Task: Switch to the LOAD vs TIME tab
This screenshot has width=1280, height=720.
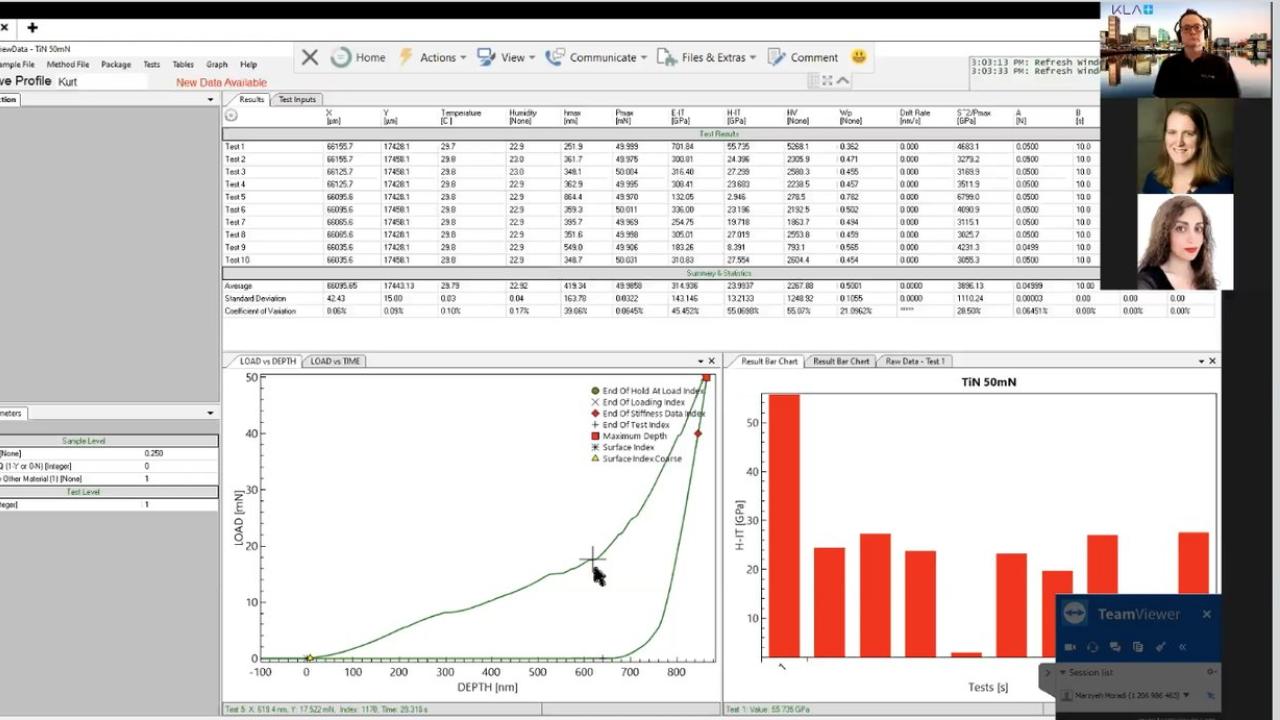Action: coord(335,361)
